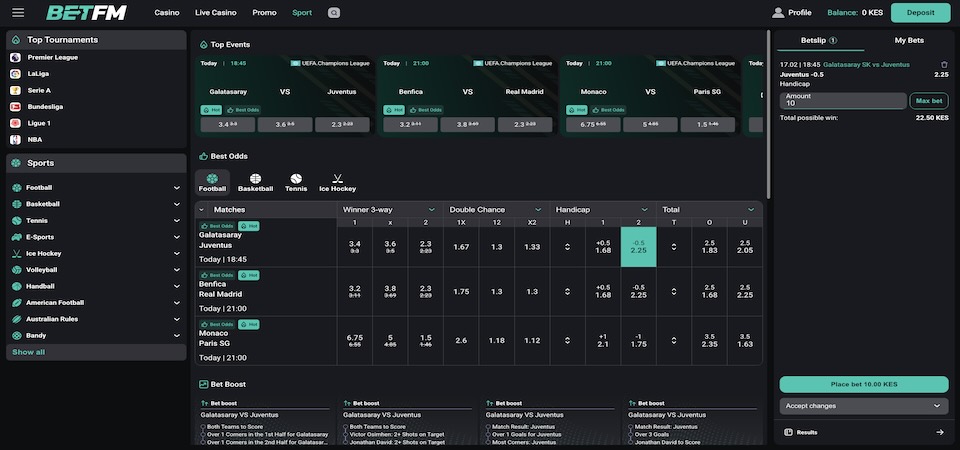
Task: Open the Winner 3-way market dropdown
Action: pos(432,209)
